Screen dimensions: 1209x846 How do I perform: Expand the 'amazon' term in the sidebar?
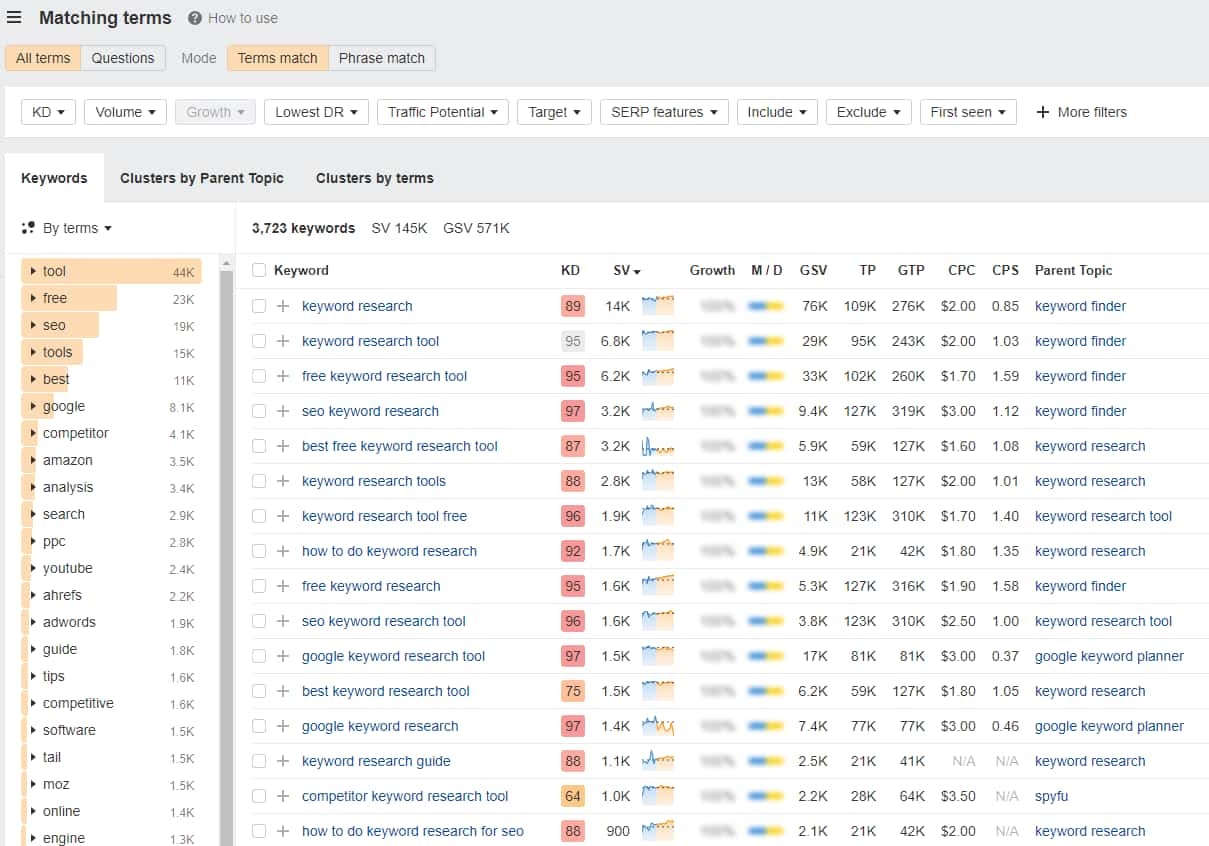click(x=33, y=460)
